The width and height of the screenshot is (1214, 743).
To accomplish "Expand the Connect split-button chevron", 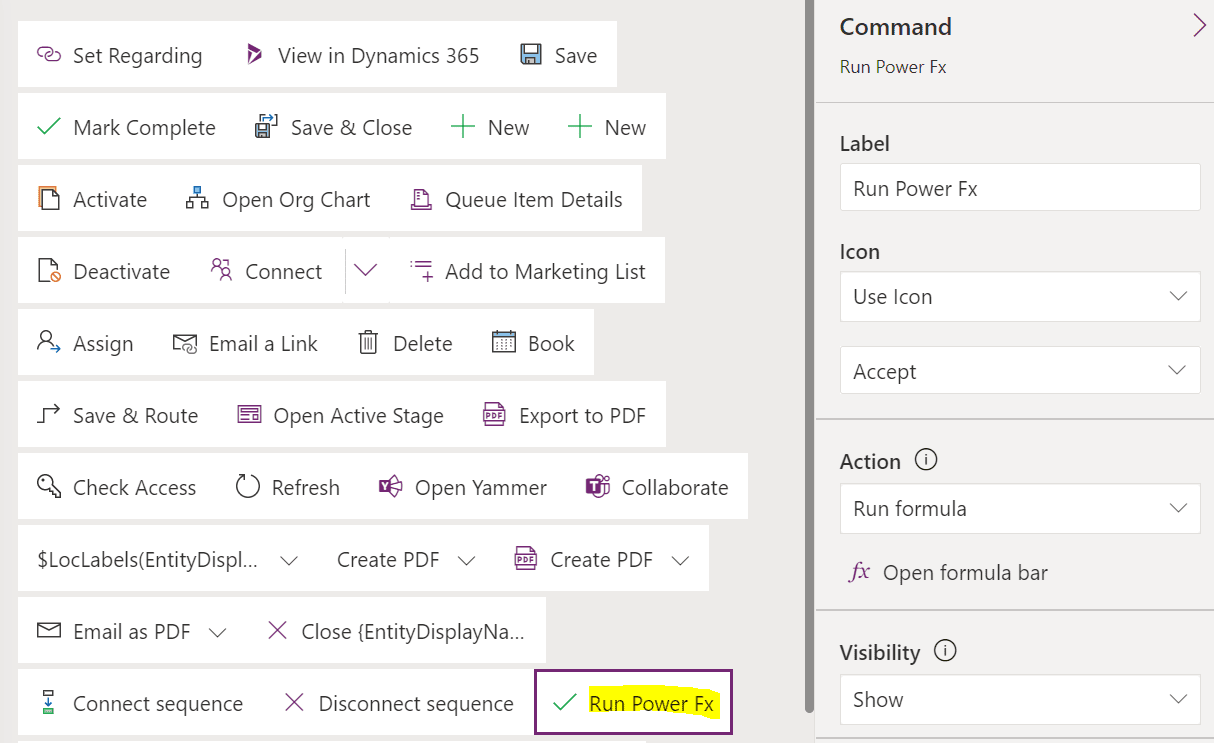I will [x=366, y=271].
